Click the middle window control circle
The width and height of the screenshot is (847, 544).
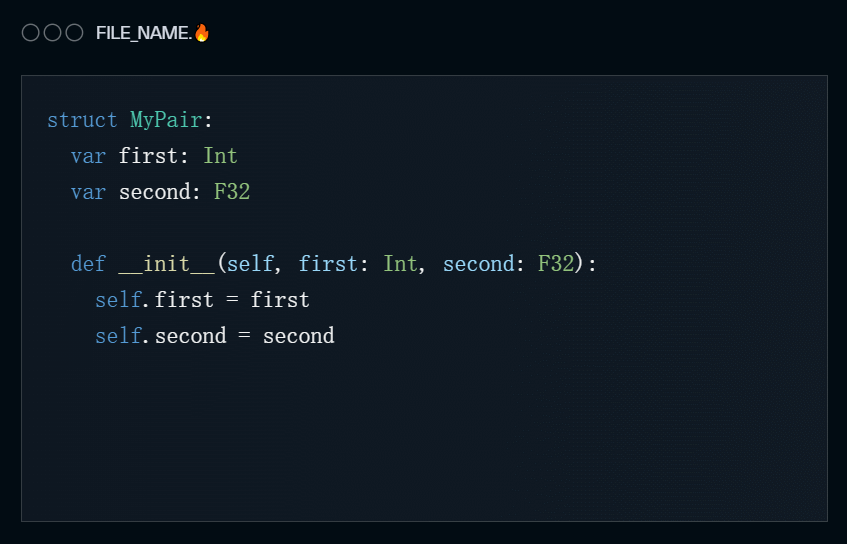pos(52,33)
